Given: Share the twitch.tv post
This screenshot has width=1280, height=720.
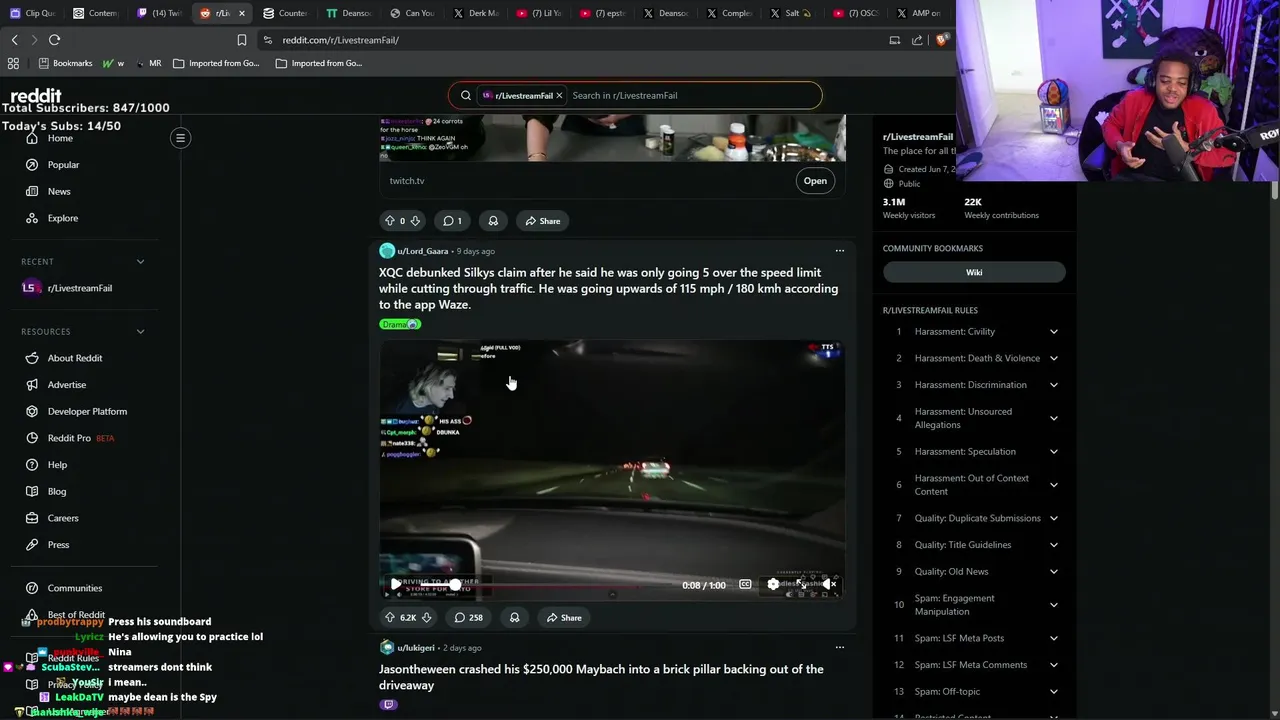Looking at the screenshot, I should coord(543,221).
